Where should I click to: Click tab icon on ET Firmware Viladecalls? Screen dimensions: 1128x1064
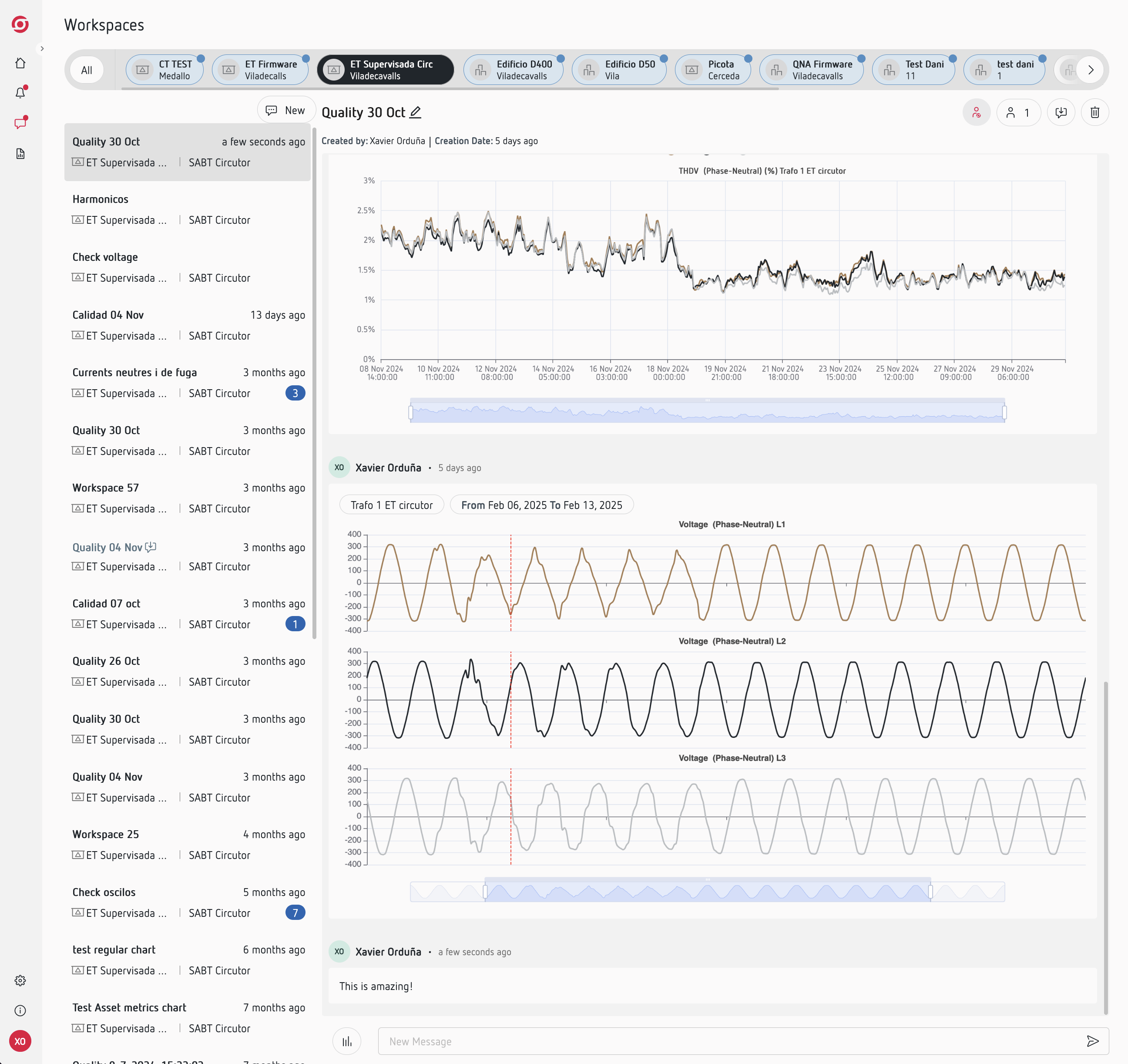(x=228, y=70)
